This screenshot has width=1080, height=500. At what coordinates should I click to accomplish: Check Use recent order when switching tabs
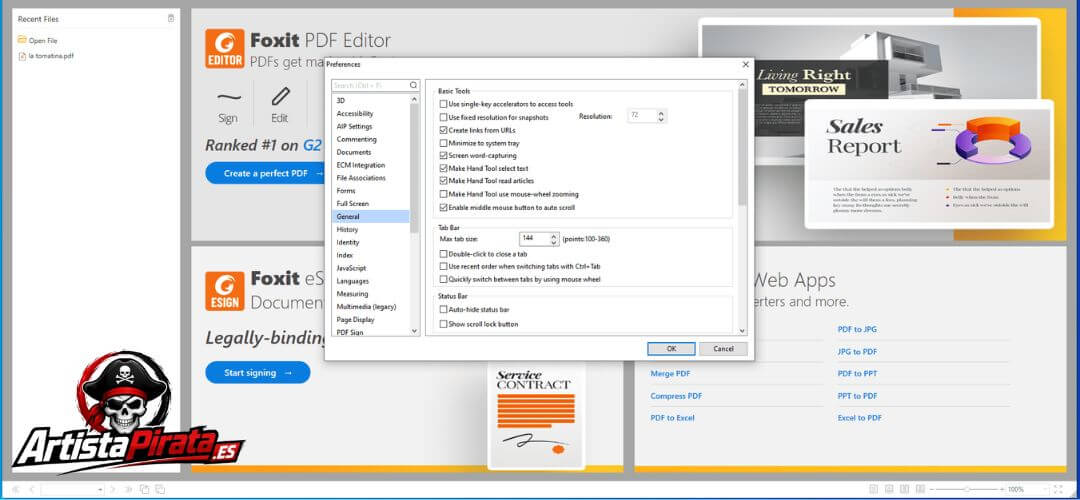coord(444,266)
